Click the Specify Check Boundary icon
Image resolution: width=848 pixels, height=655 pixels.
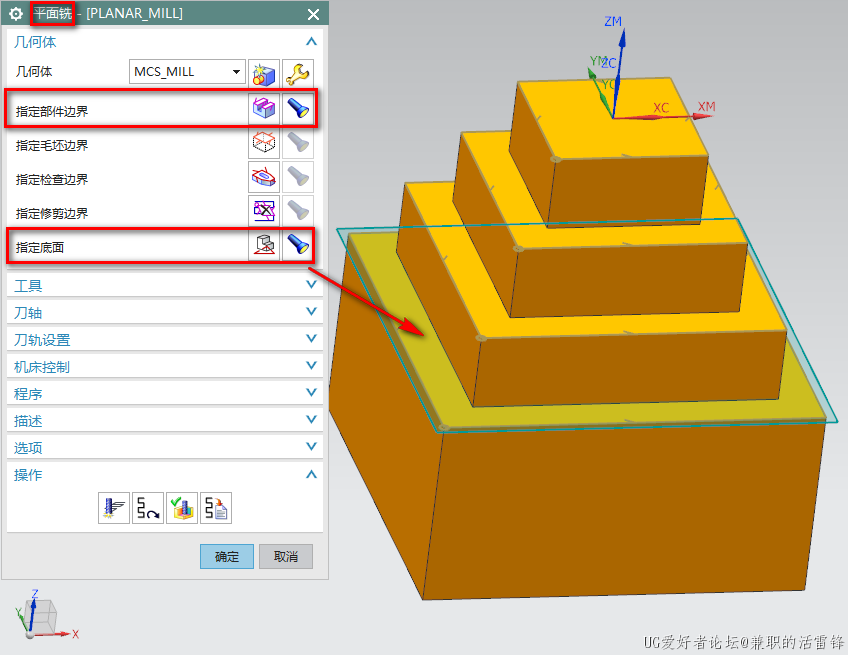(264, 178)
